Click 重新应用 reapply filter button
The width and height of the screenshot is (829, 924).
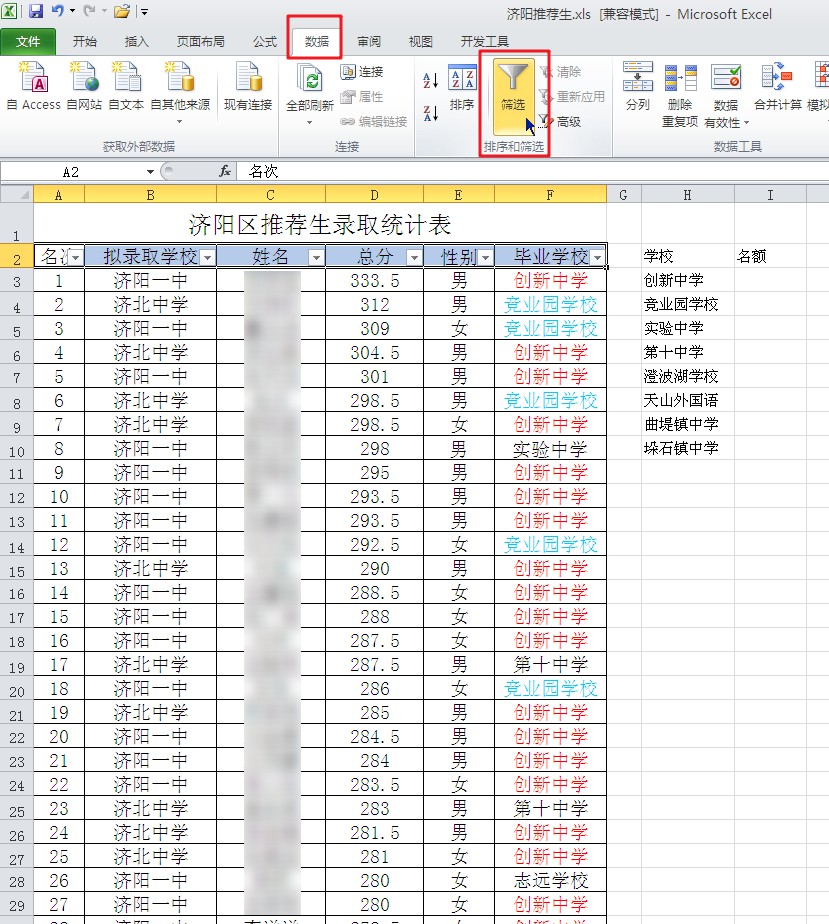(x=572, y=97)
